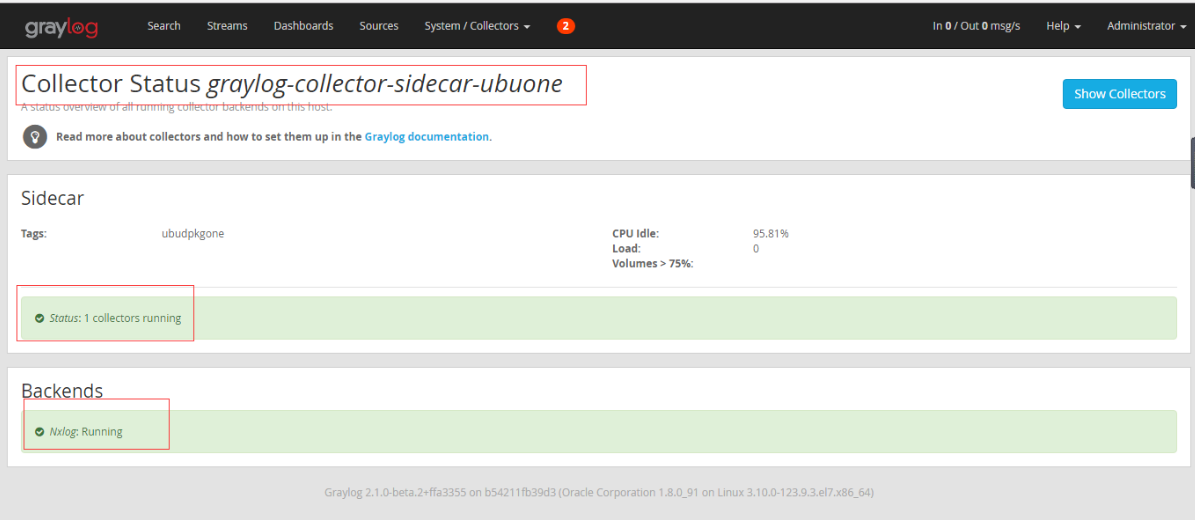Open the Help dropdown
This screenshot has width=1195, height=520.
[1064, 26]
